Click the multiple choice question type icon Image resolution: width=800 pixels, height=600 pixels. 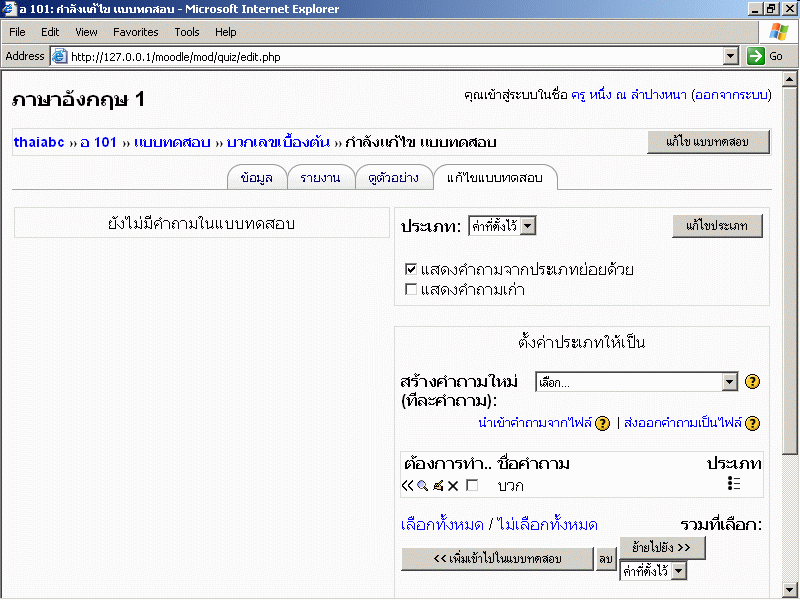click(x=734, y=484)
